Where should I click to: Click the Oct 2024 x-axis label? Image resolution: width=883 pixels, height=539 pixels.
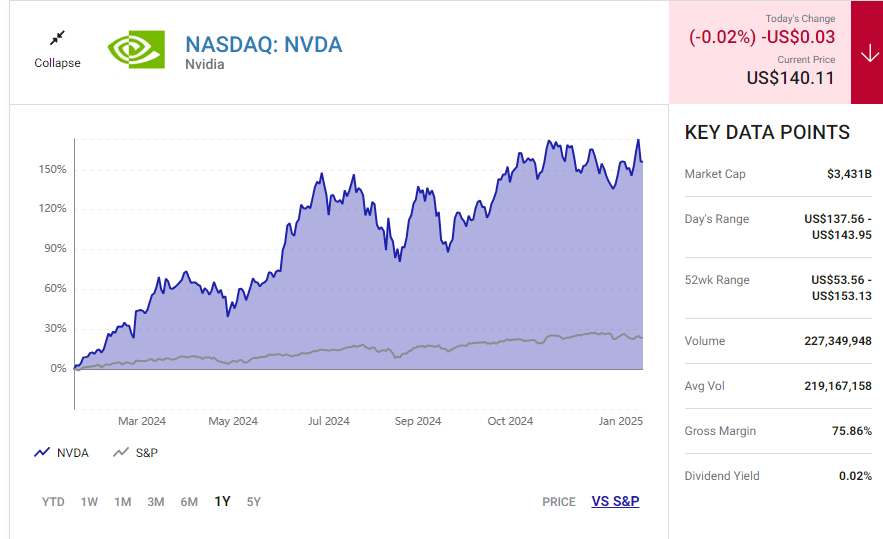[510, 421]
